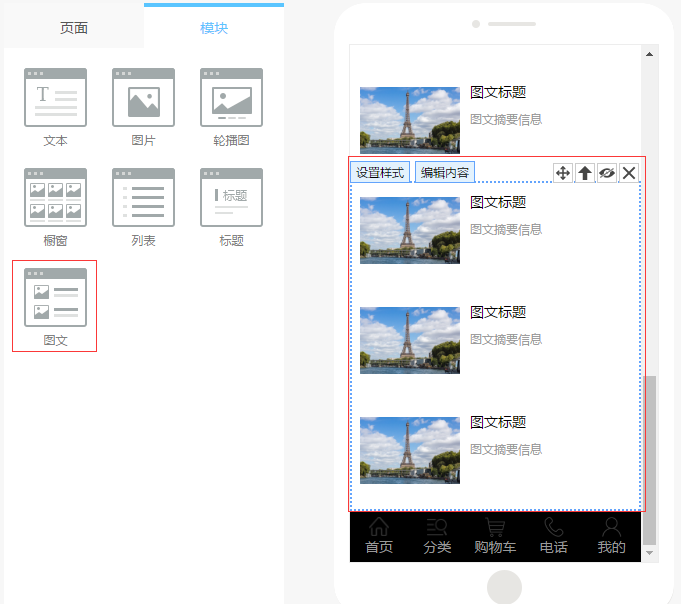Tap 首页 in the bottom navigation

[379, 537]
